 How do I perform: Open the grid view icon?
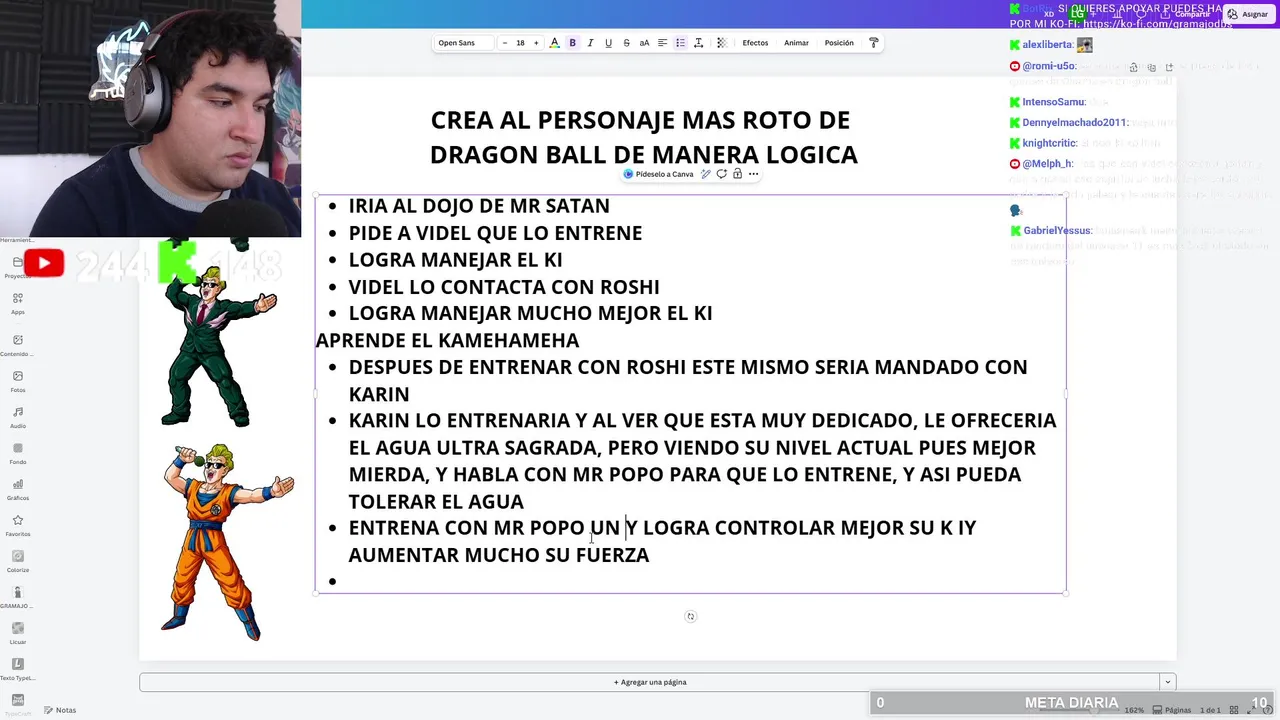tap(1234, 710)
